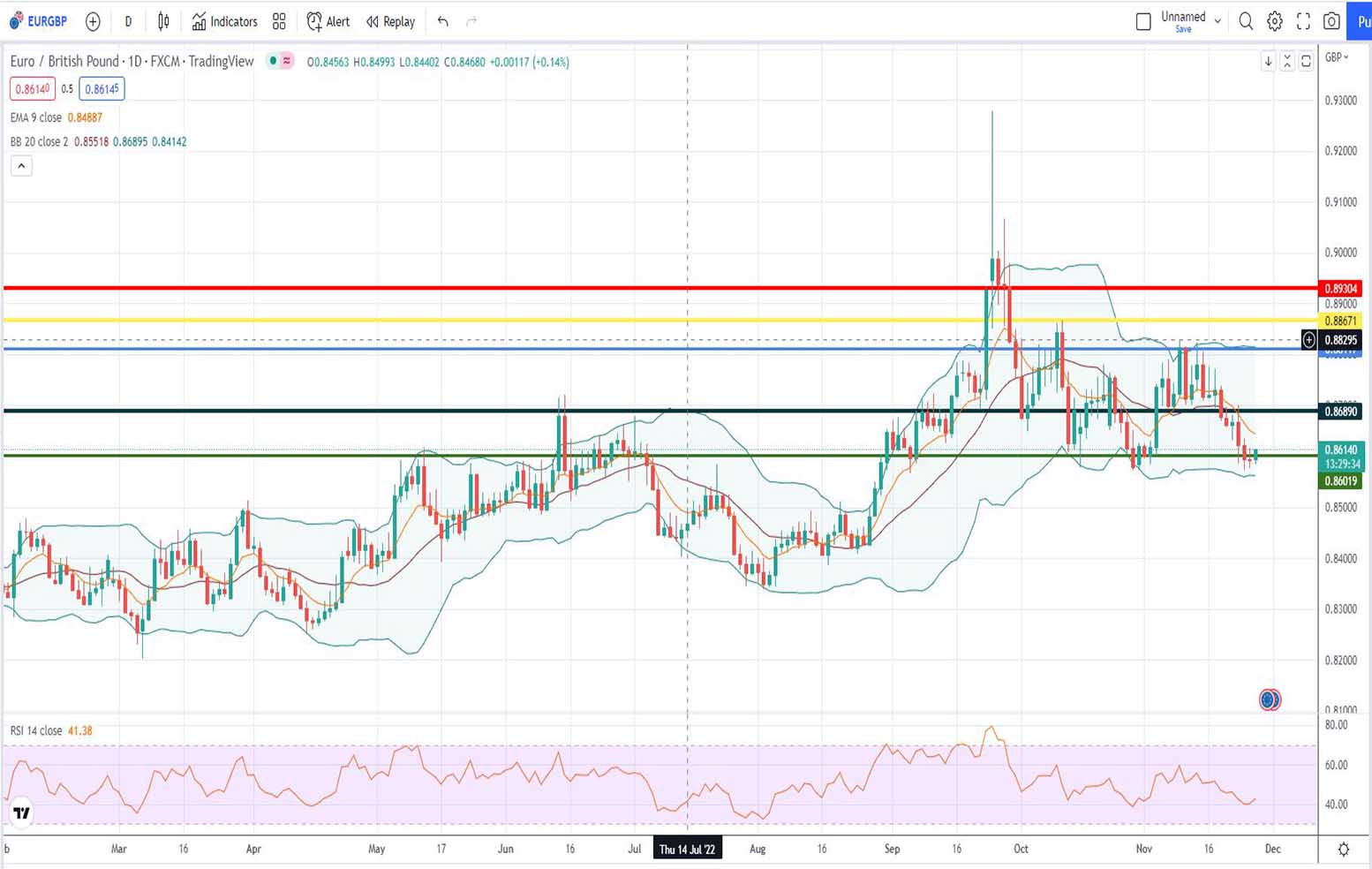Click the empty layout checkbox near Unnamed
This screenshot has height=869, width=1372.
coord(1143,20)
